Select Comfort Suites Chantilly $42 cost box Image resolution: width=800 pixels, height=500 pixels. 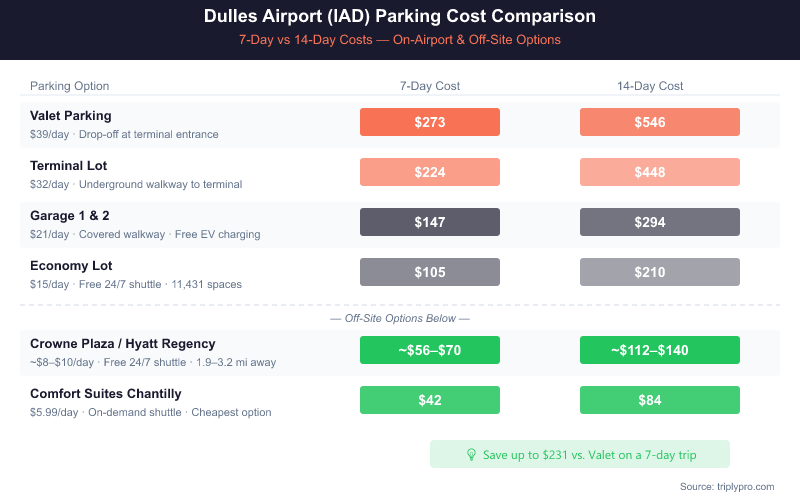pos(430,400)
